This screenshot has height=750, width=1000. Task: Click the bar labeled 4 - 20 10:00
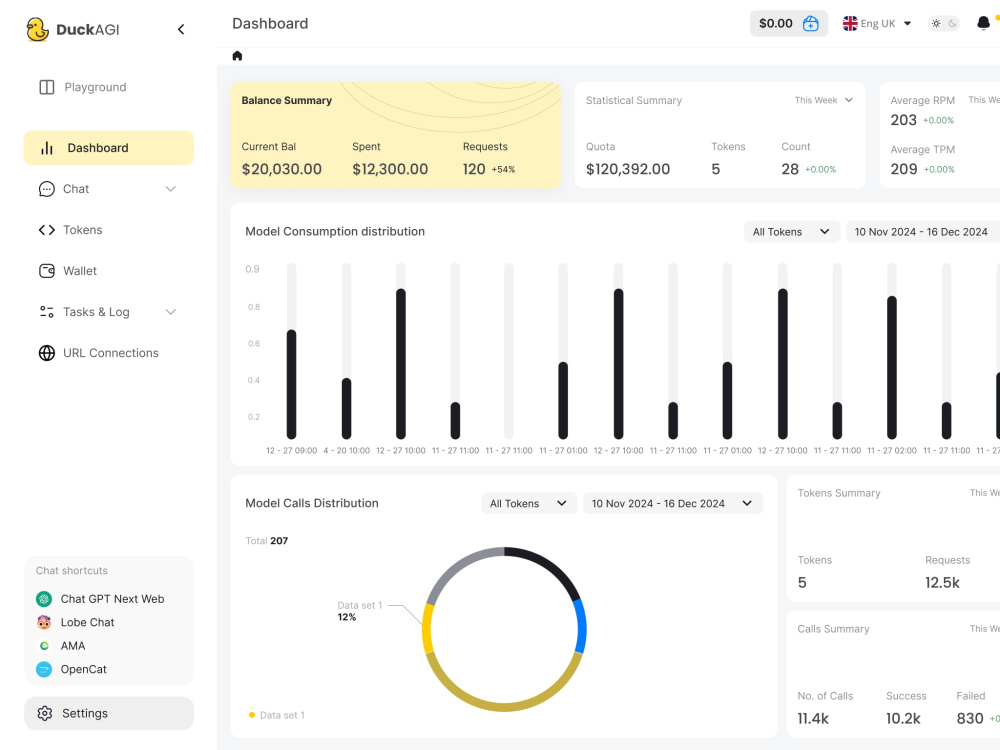[x=346, y=408]
